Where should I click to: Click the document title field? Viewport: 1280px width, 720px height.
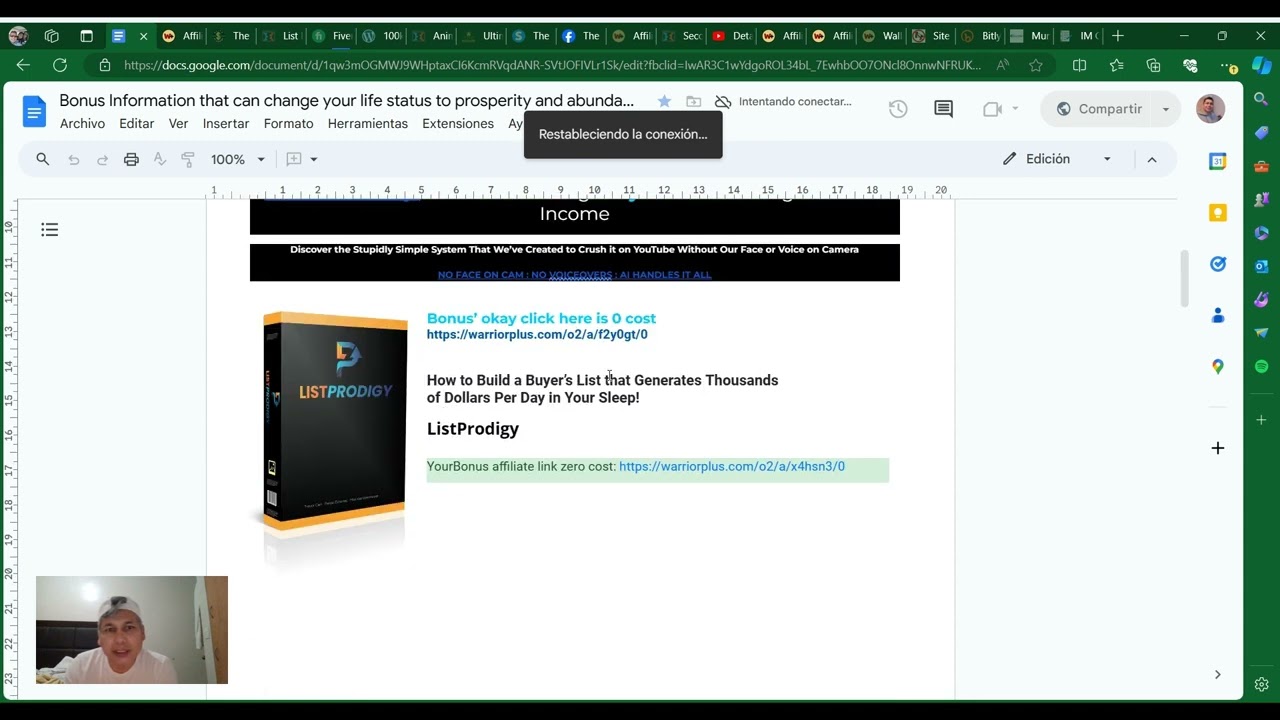[346, 101]
